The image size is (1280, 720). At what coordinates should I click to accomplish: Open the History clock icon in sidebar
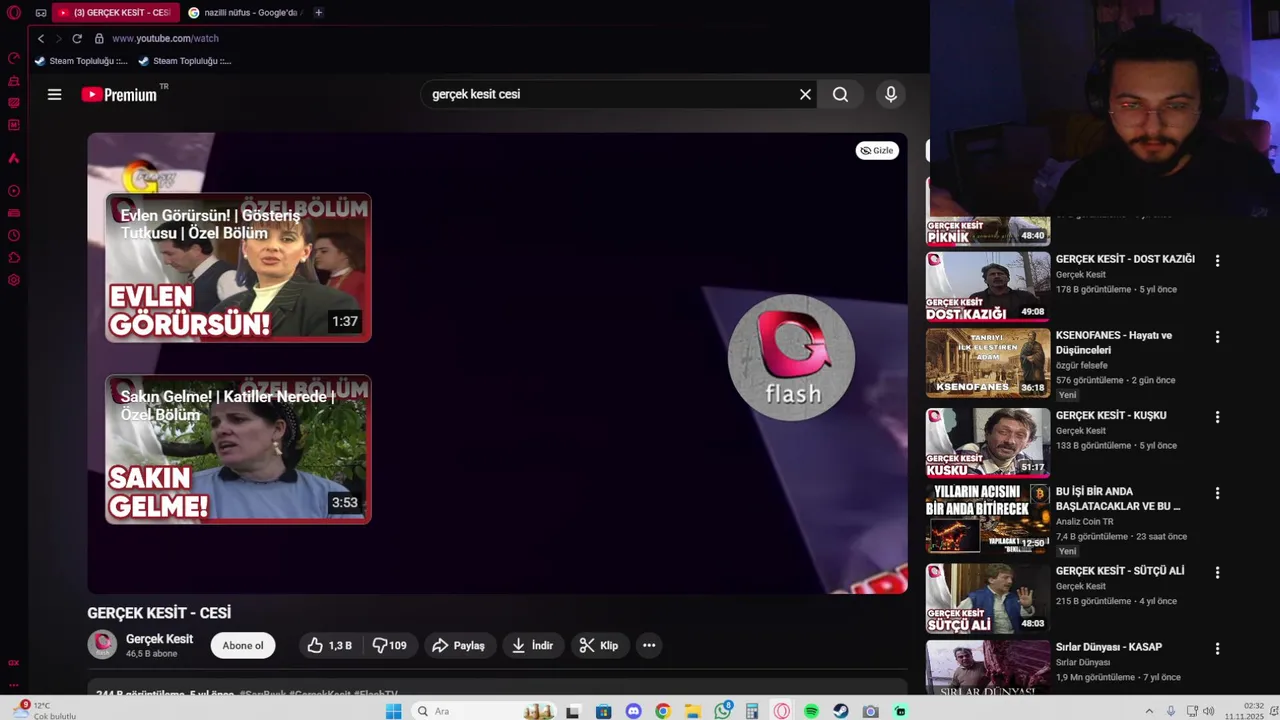14,236
